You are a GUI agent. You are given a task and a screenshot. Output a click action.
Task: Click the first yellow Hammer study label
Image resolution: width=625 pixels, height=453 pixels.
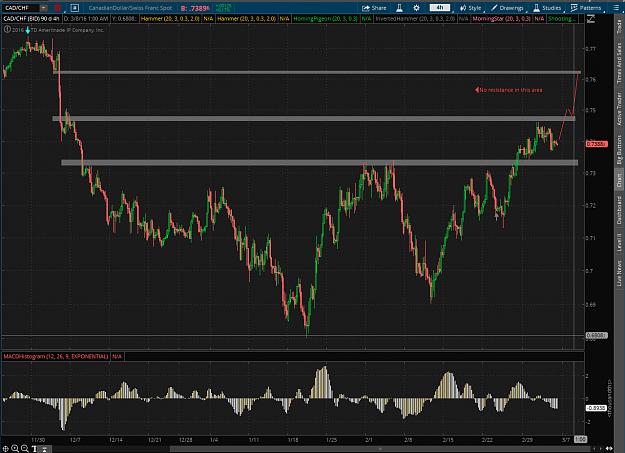pos(170,19)
